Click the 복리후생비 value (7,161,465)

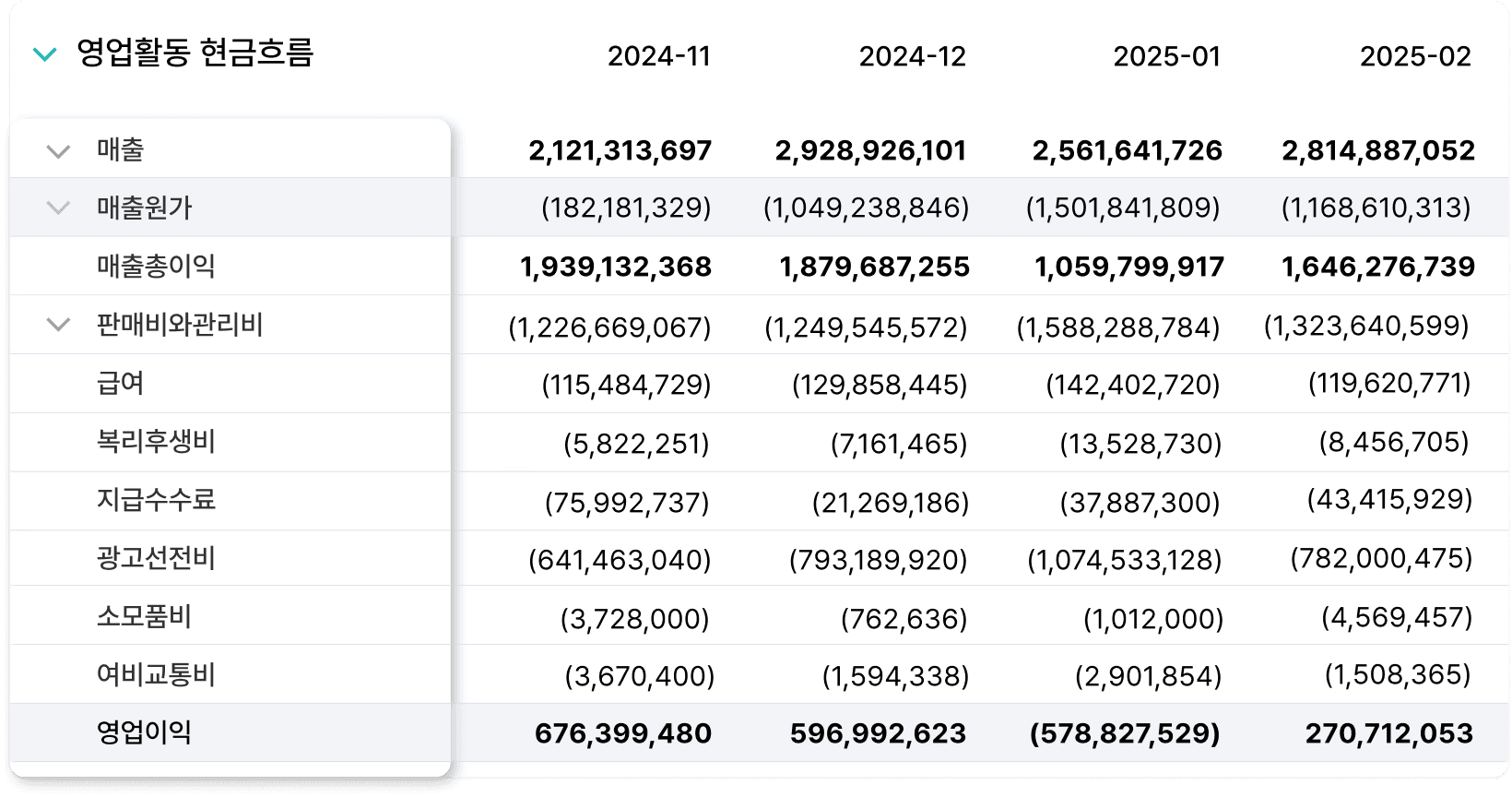tap(899, 444)
